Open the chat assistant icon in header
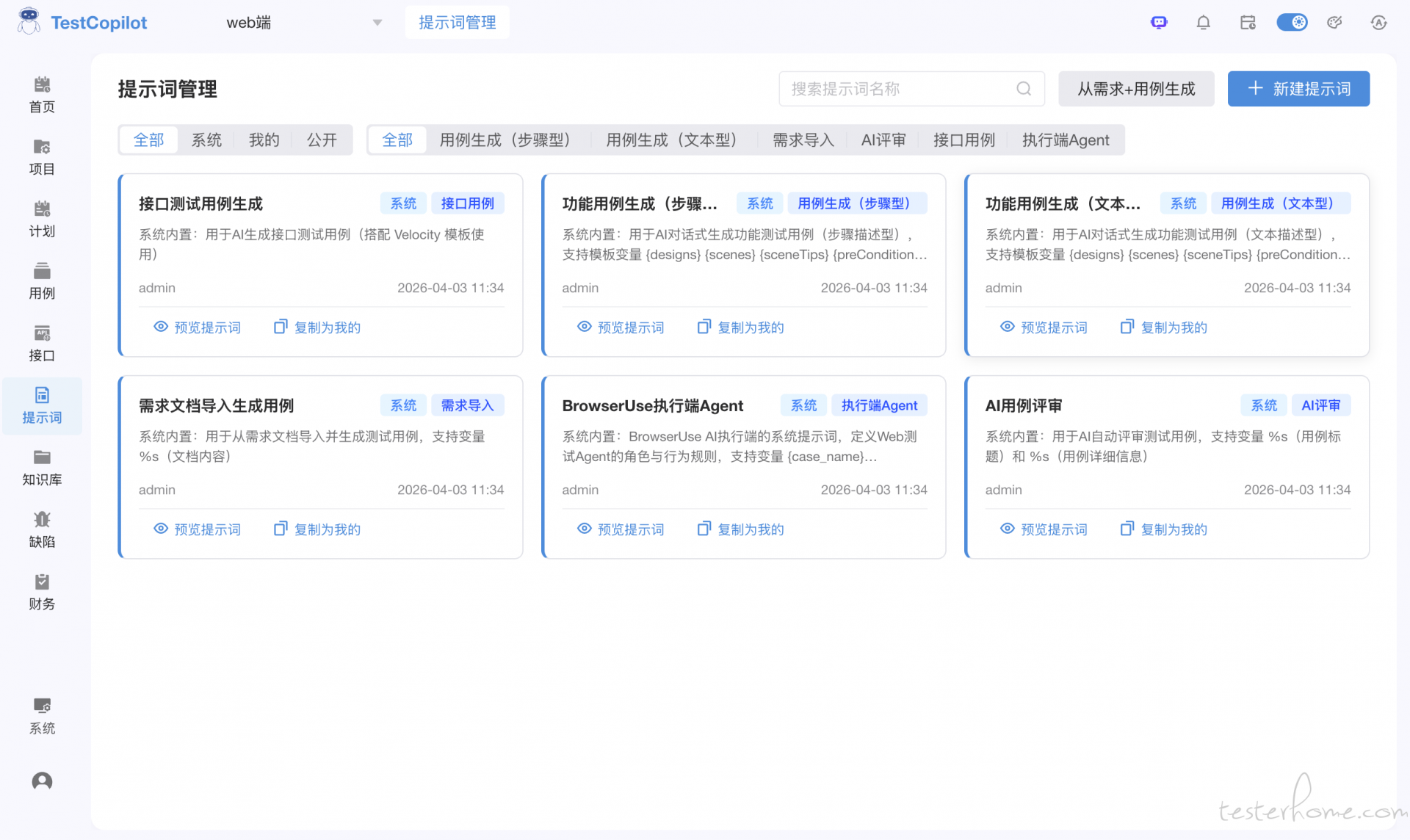 [1159, 23]
